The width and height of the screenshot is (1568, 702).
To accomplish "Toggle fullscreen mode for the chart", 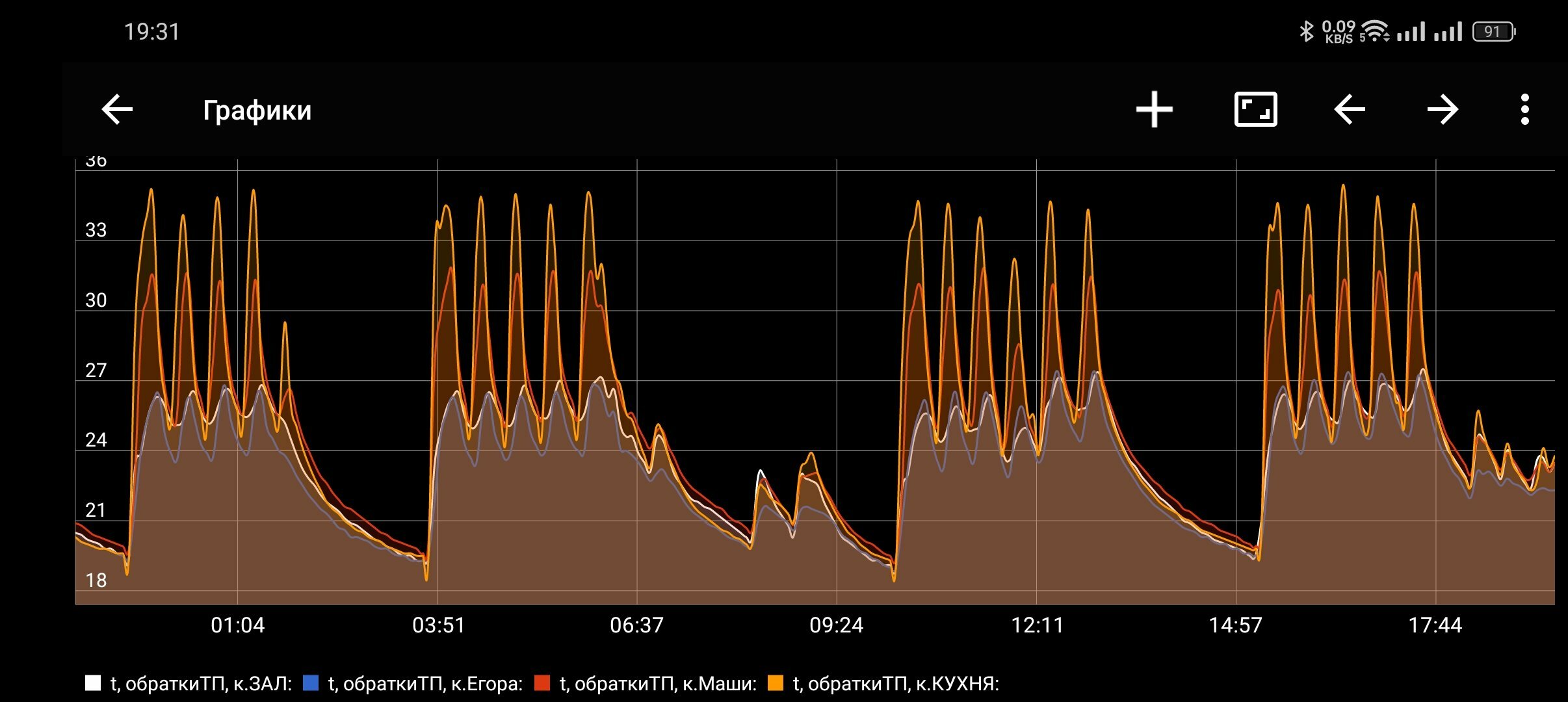I will [1255, 109].
